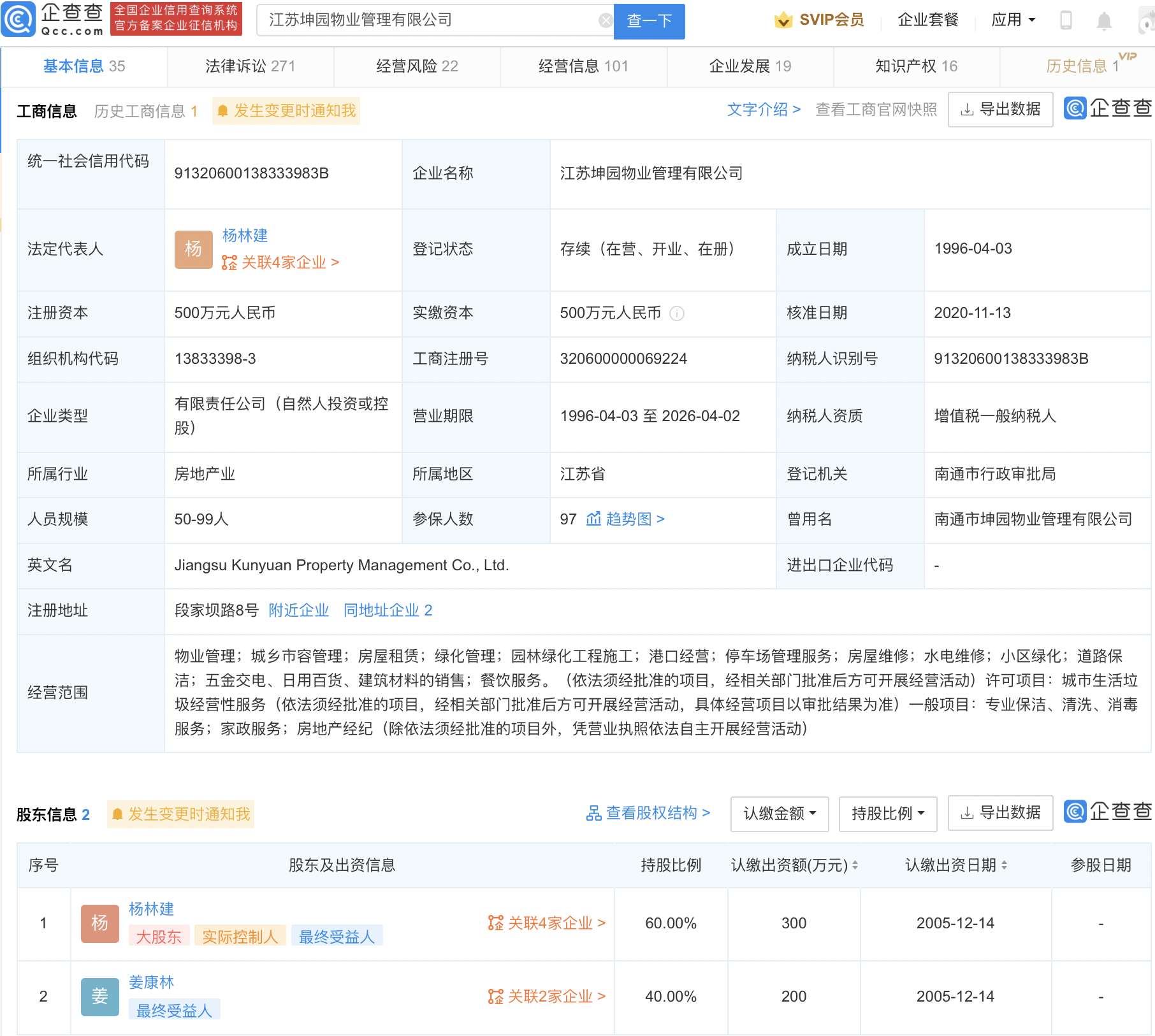Click bell icon in 股东信息 change notice
The height and width of the screenshot is (1036, 1155).
click(117, 814)
